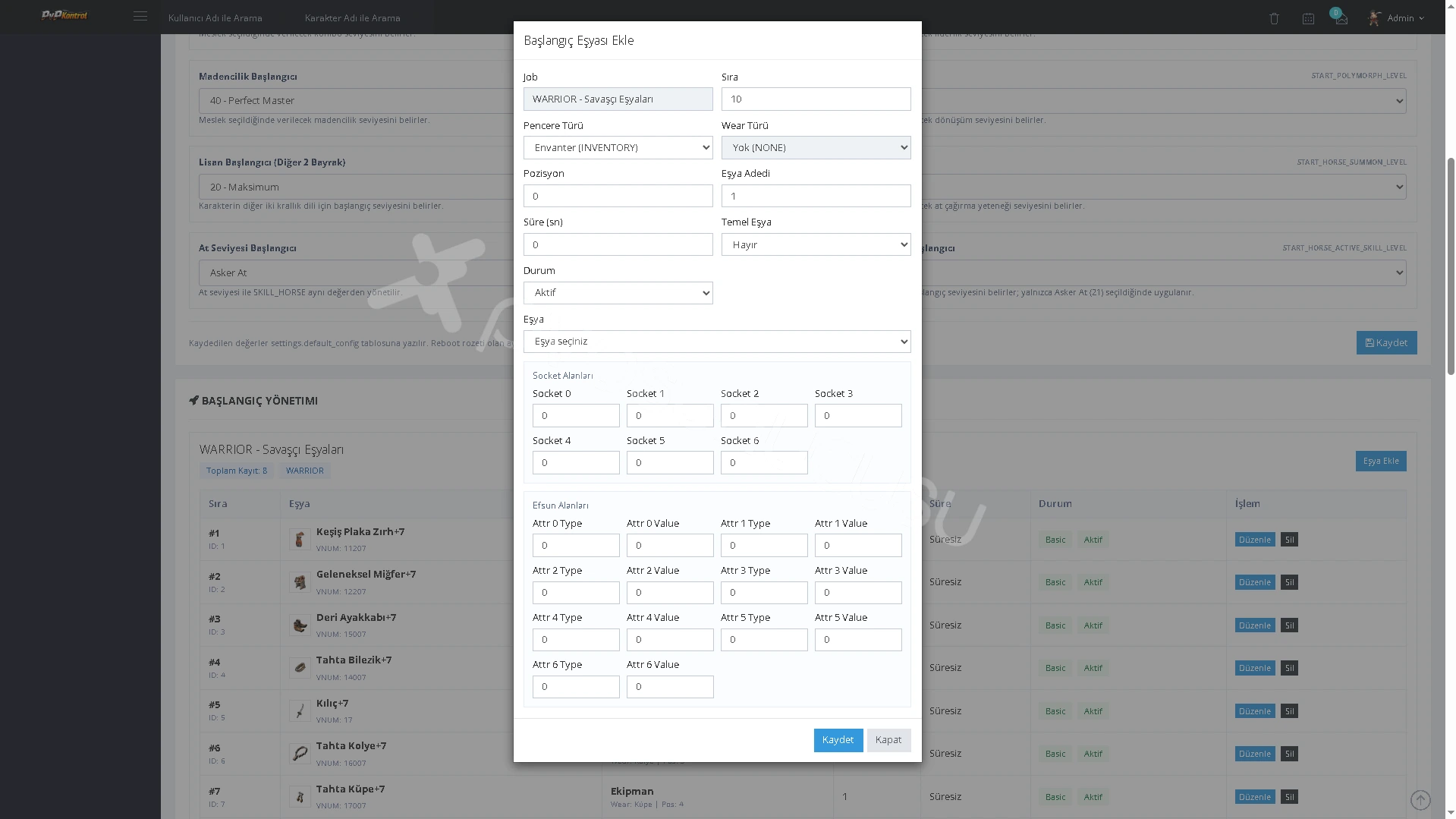Image resolution: width=1456 pixels, height=819 pixels.
Task: Focus the Socket 0 input field
Action: [x=576, y=416]
